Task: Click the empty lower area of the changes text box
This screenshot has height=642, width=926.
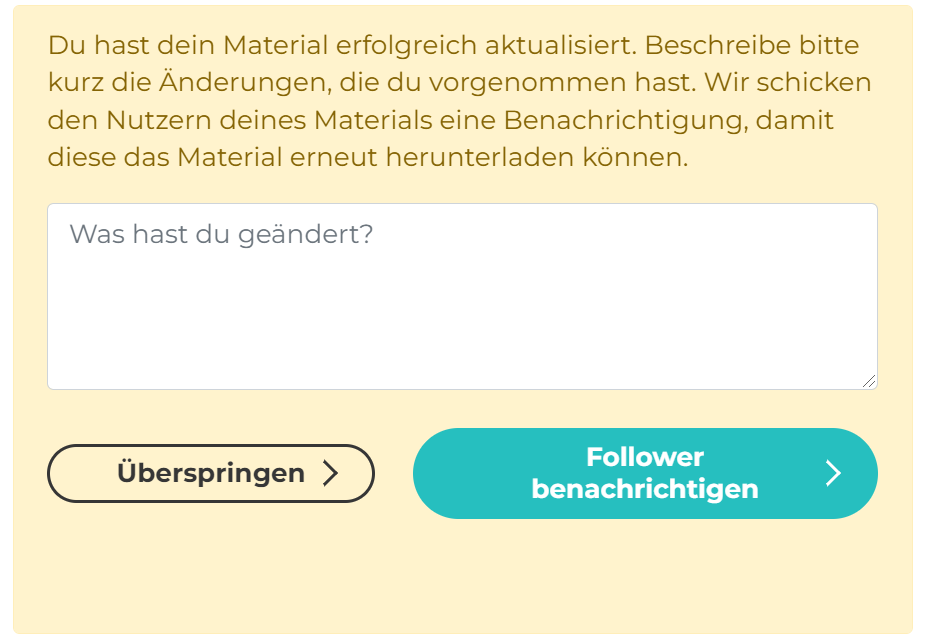Action: [462, 345]
